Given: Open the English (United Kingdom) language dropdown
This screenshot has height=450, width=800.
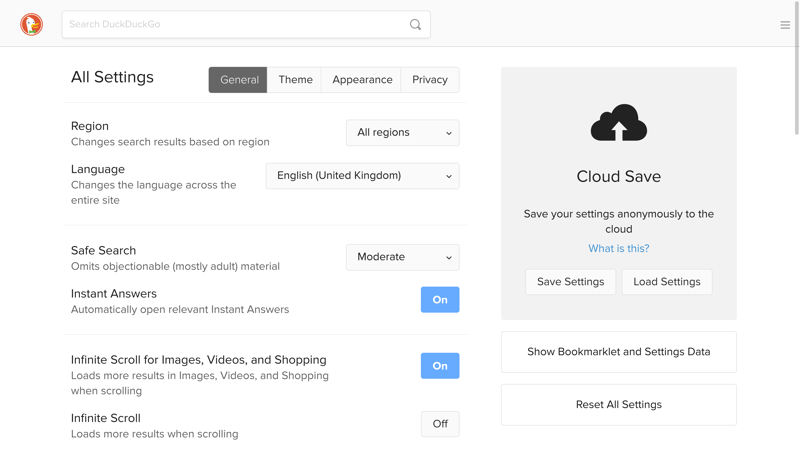Looking at the screenshot, I should coord(362,176).
